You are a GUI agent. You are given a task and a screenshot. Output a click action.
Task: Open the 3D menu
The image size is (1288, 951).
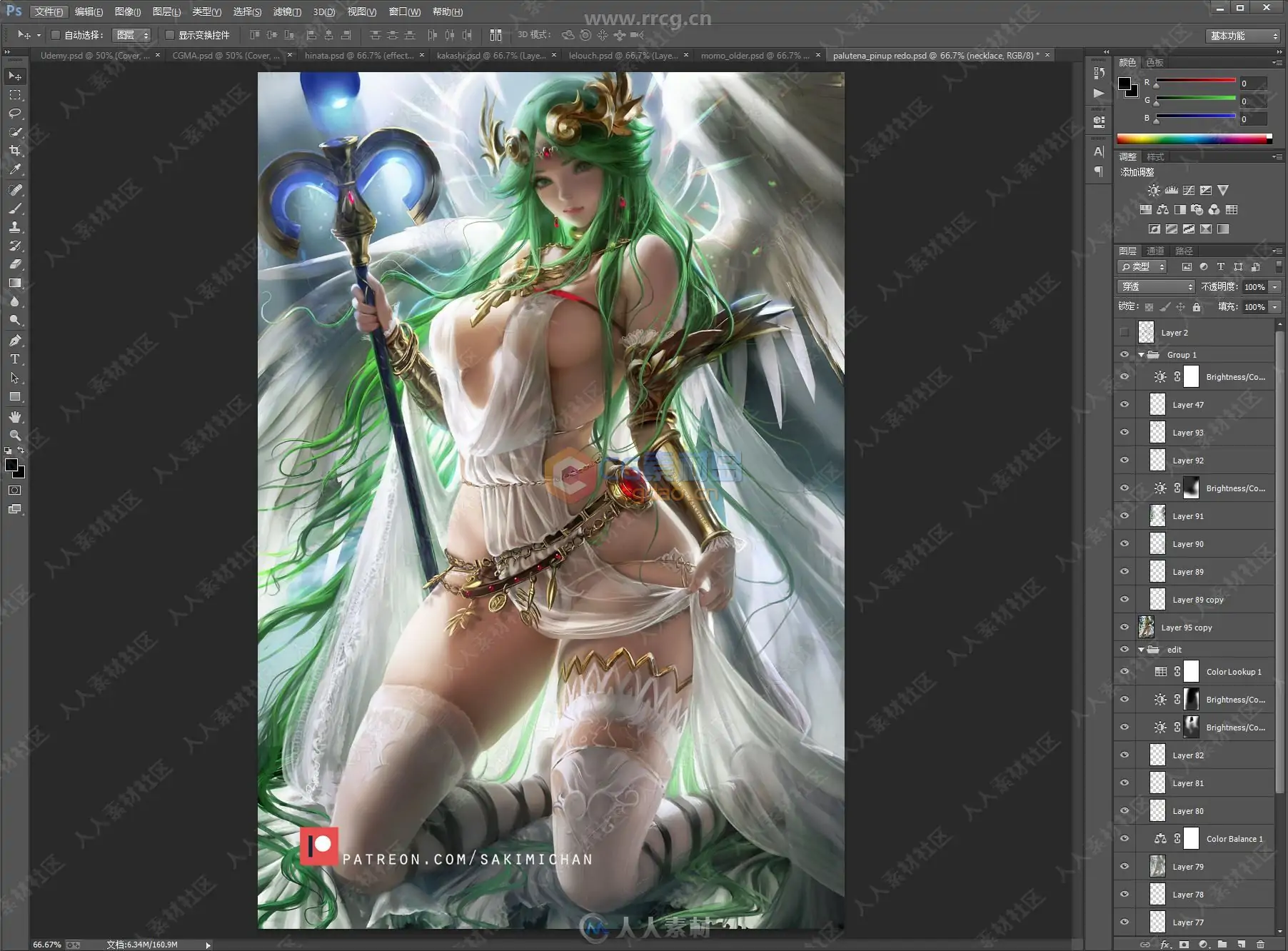(324, 11)
